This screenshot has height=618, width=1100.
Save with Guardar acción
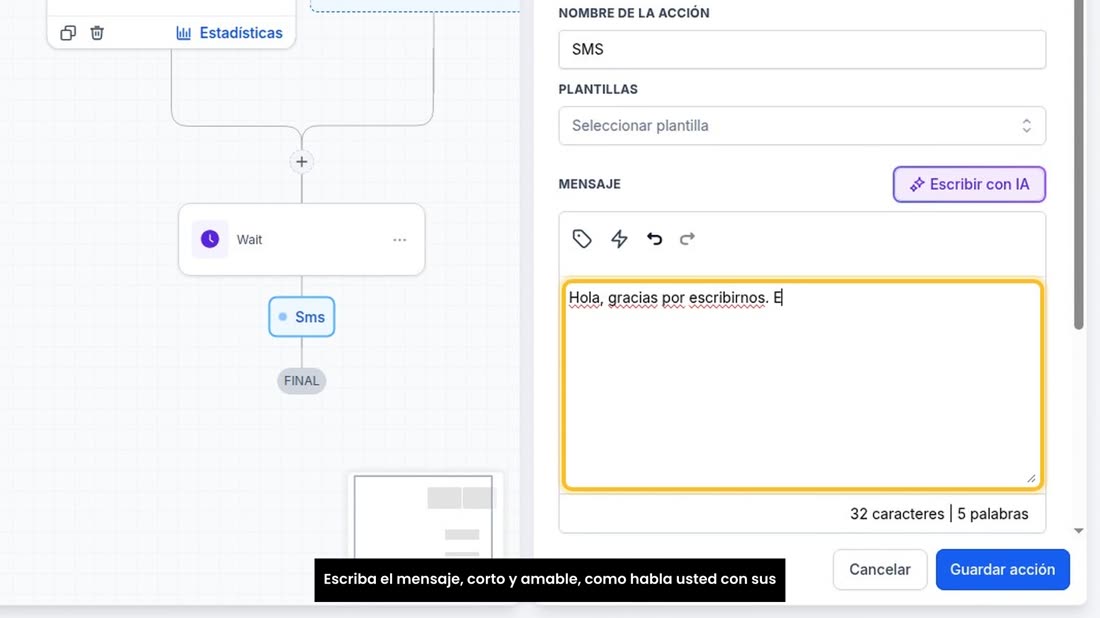point(1002,570)
